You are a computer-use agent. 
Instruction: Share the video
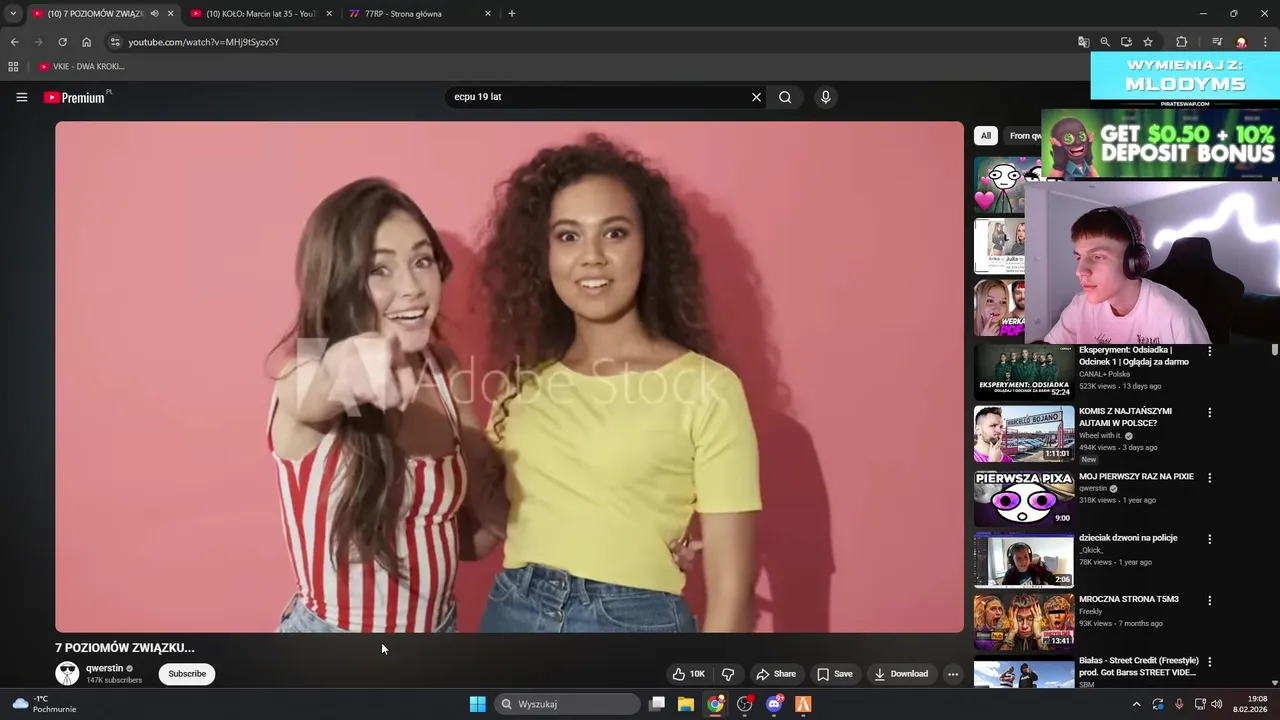[x=776, y=674]
